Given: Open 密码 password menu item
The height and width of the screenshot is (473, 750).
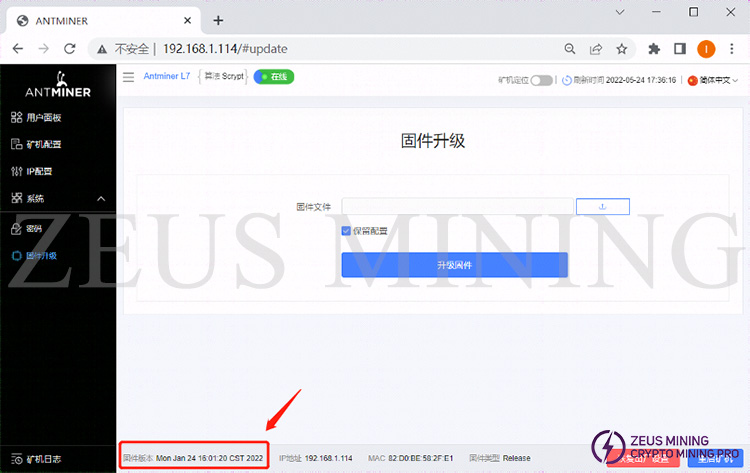Looking at the screenshot, I should pos(27,229).
